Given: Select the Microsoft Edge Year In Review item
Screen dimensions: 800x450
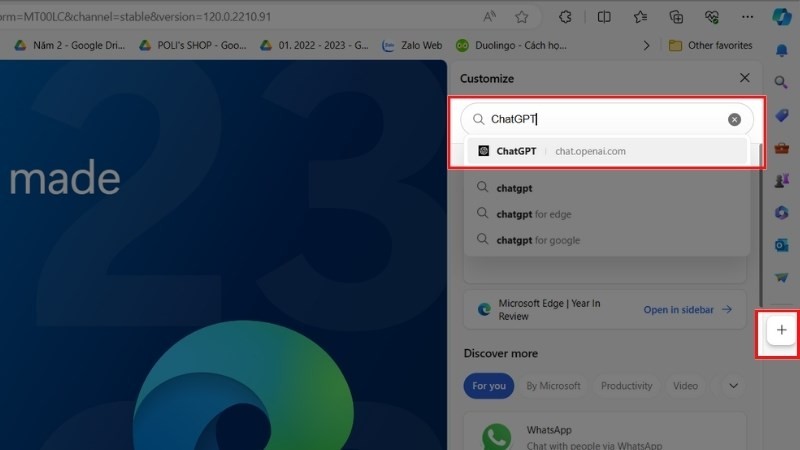Looking at the screenshot, I should (x=605, y=310).
